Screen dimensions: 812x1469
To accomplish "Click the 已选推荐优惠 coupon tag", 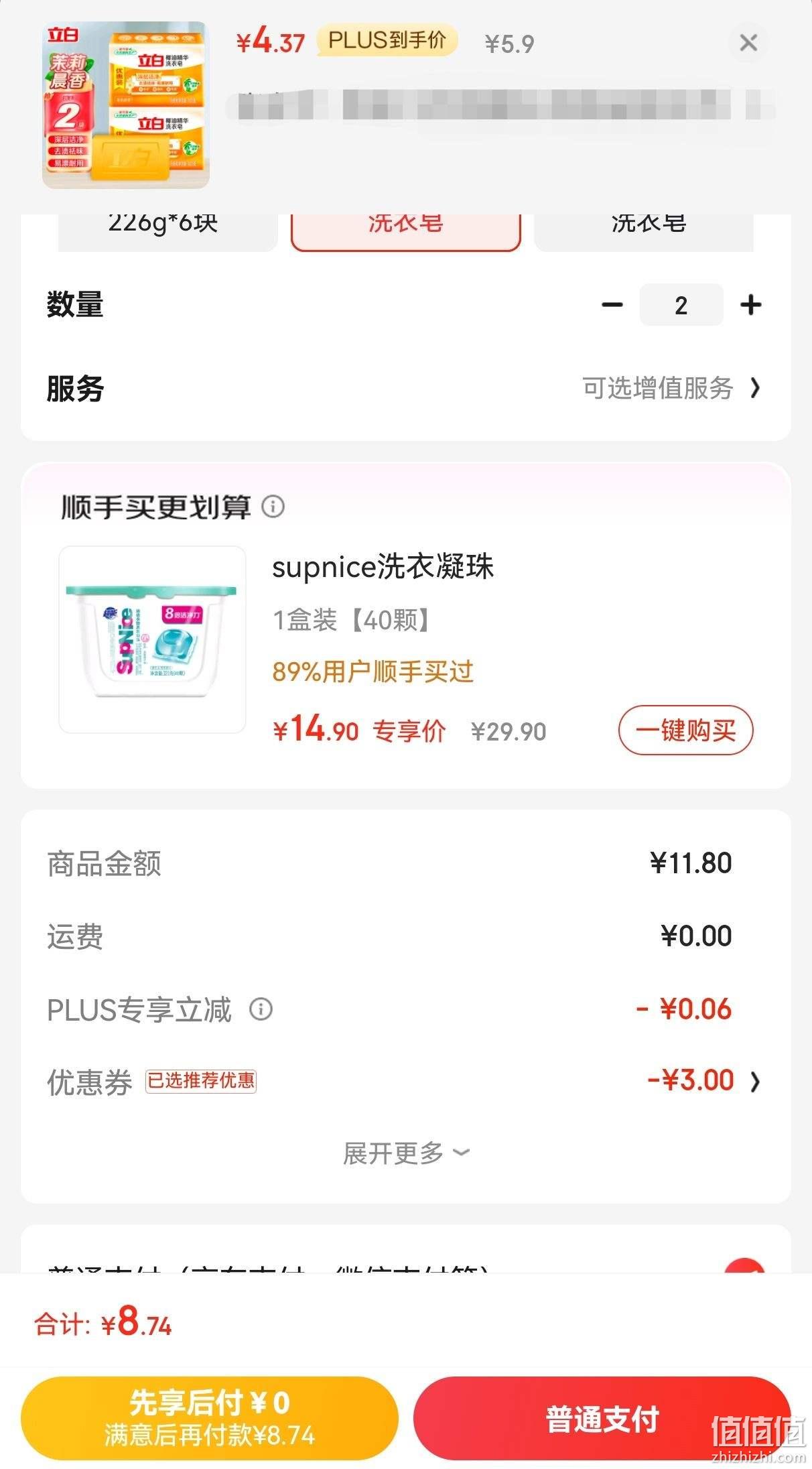I will pos(201,1080).
